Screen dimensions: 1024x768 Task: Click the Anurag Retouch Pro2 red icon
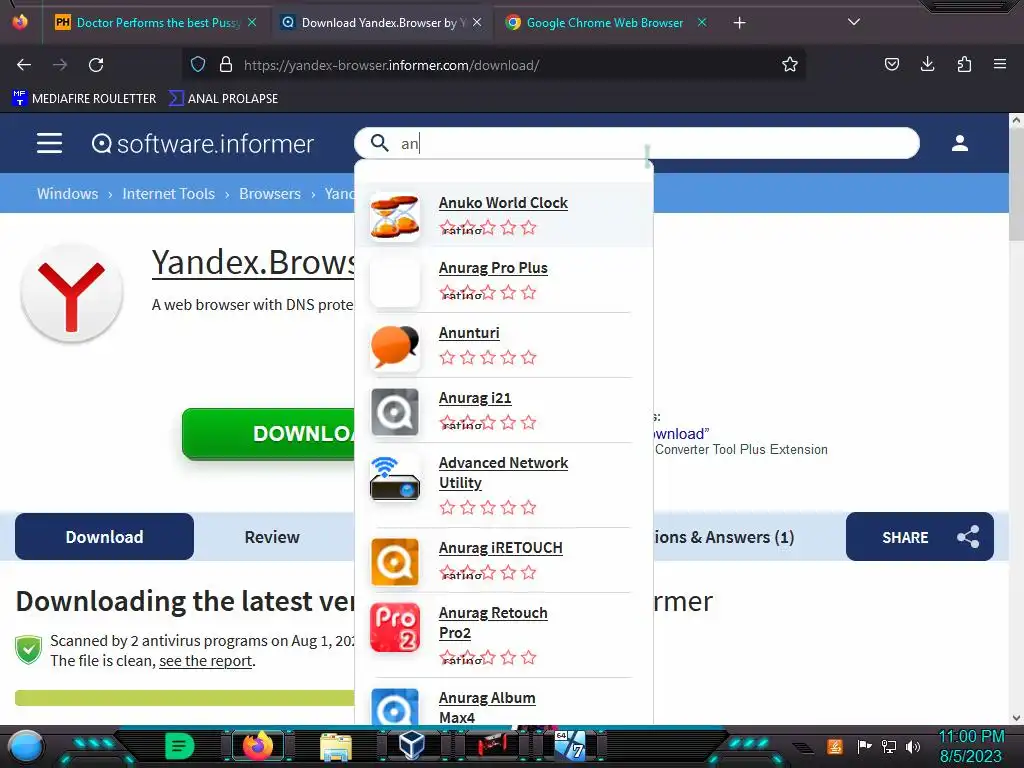point(394,628)
